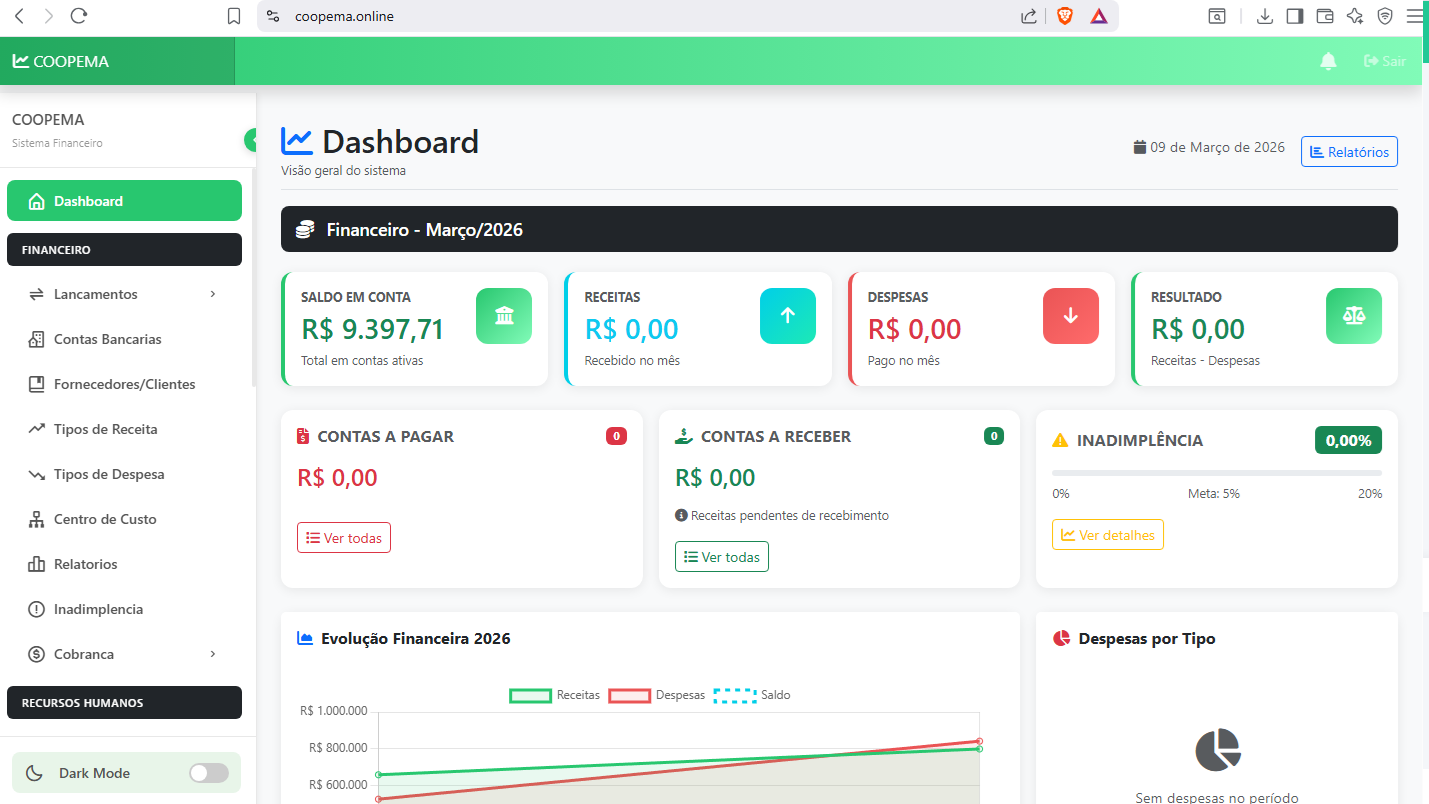
Task: Click the balance scale icon on Resultado card
Action: [1354, 316]
